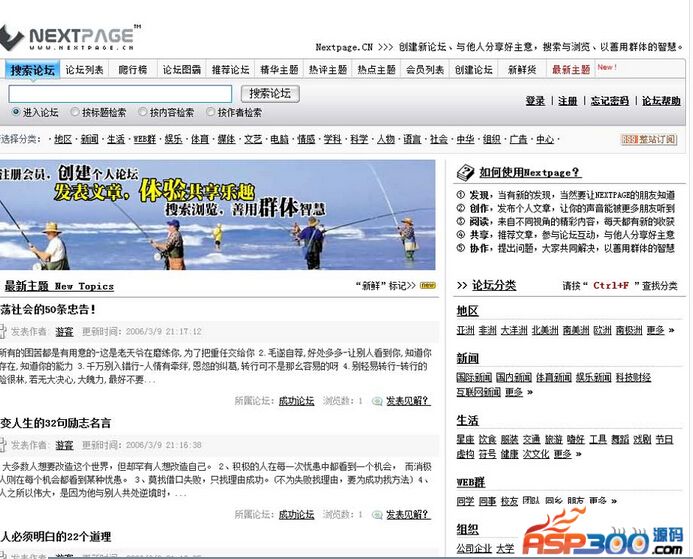
Task: Open the 推荐论坛 tab
Action: [x=230, y=70]
